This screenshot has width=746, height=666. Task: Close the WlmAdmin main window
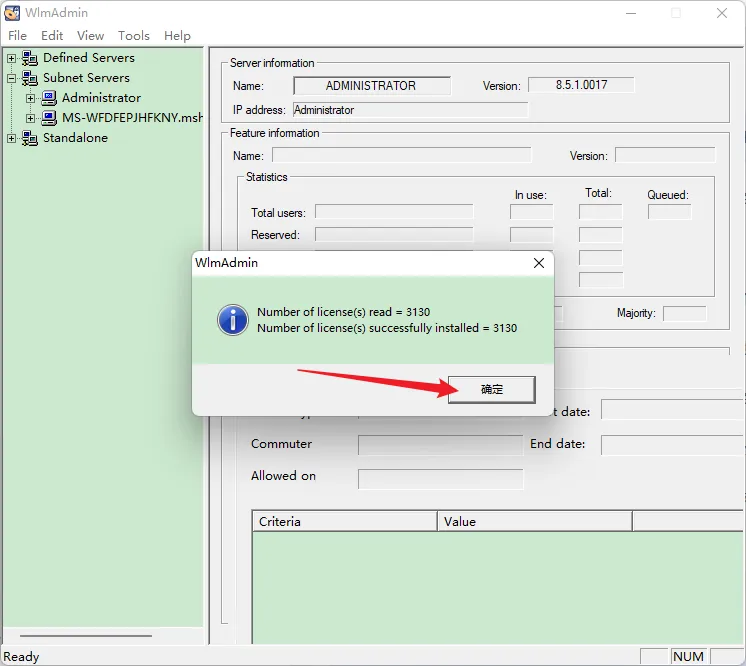tap(722, 13)
